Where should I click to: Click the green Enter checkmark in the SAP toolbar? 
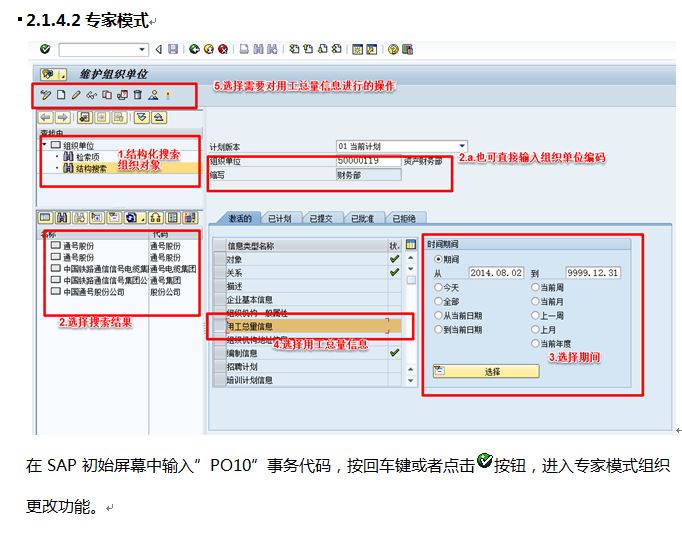click(45, 49)
